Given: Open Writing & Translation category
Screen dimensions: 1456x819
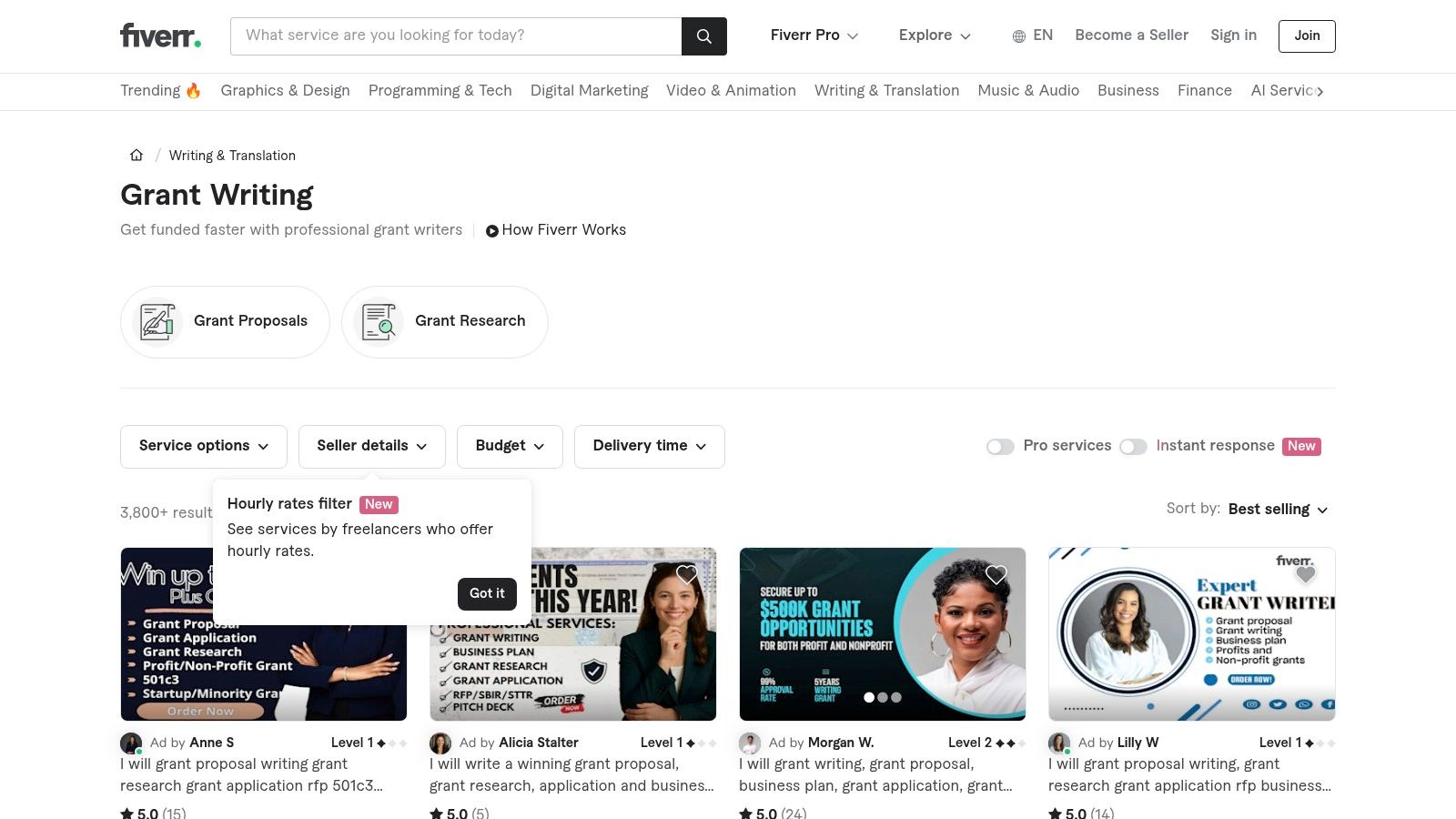Looking at the screenshot, I should tap(886, 90).
